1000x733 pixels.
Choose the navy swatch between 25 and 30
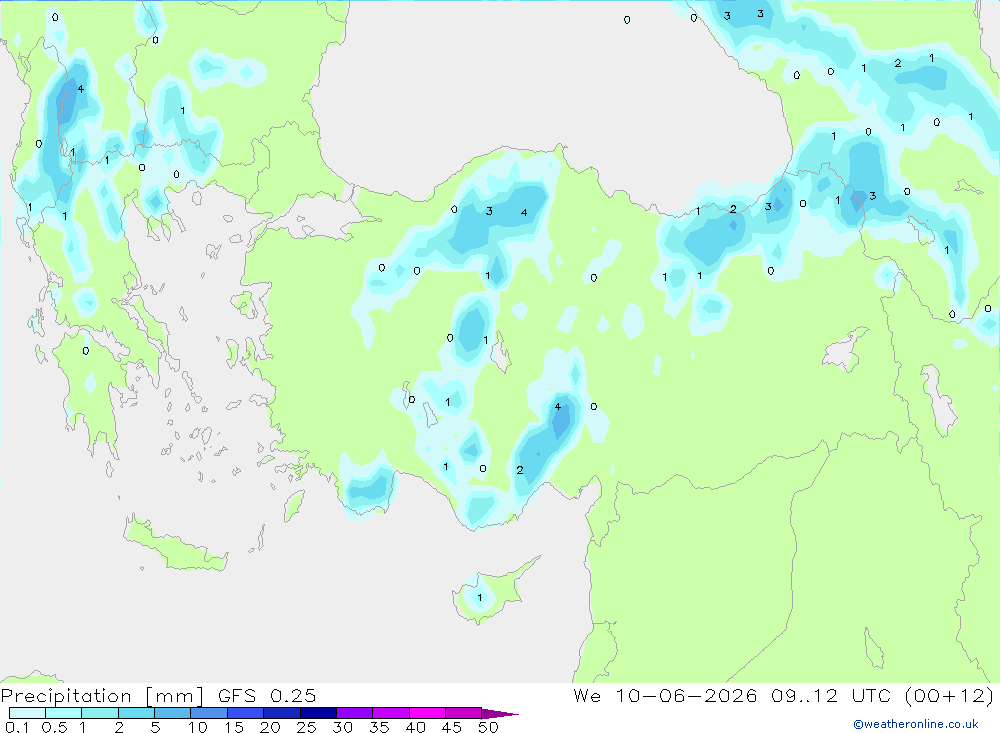tap(318, 713)
